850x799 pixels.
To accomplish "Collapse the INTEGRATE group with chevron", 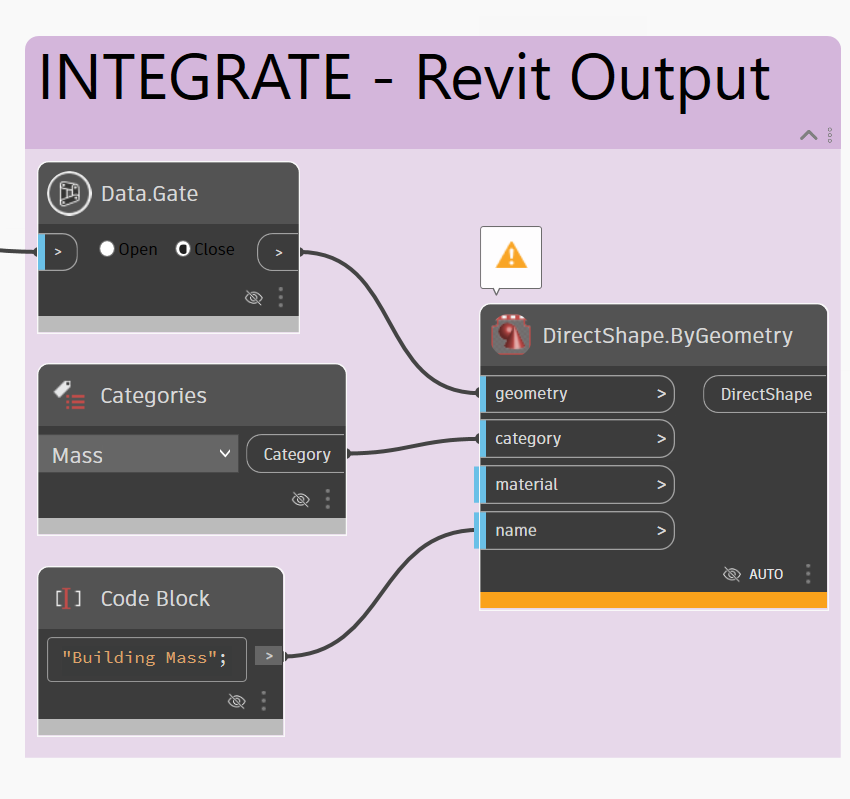I will (x=808, y=135).
